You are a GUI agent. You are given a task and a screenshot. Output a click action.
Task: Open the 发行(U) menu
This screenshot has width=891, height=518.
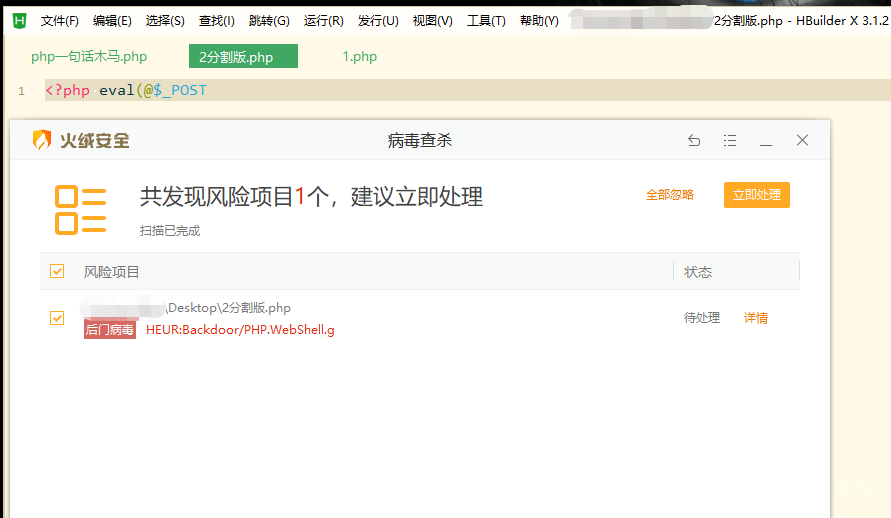pyautogui.click(x=378, y=21)
